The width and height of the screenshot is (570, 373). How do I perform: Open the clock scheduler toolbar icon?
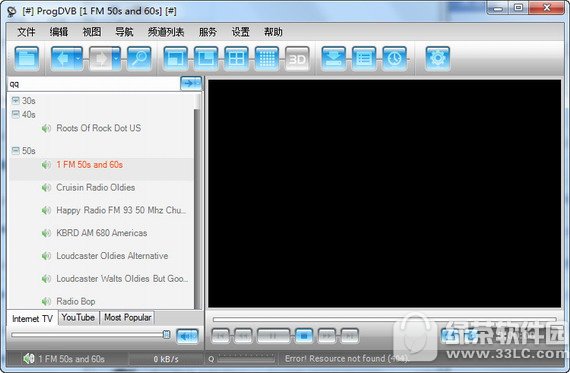click(x=394, y=59)
